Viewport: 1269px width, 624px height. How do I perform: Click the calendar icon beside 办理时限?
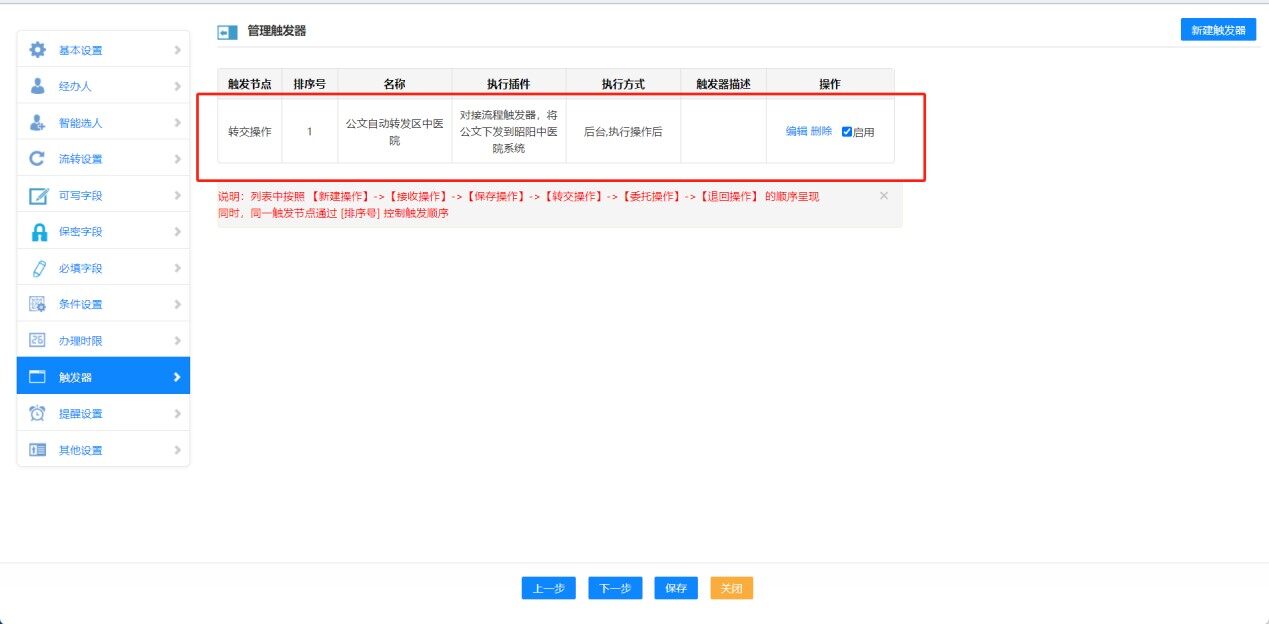[38, 341]
